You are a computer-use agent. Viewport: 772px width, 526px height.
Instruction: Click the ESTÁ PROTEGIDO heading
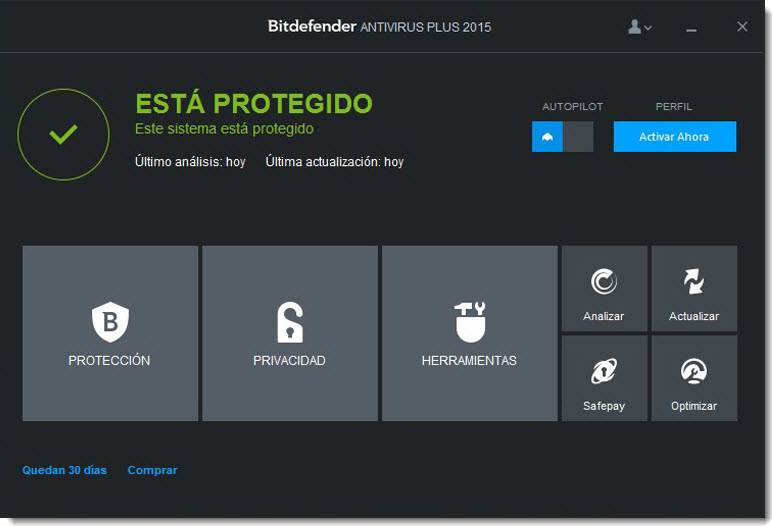point(254,103)
